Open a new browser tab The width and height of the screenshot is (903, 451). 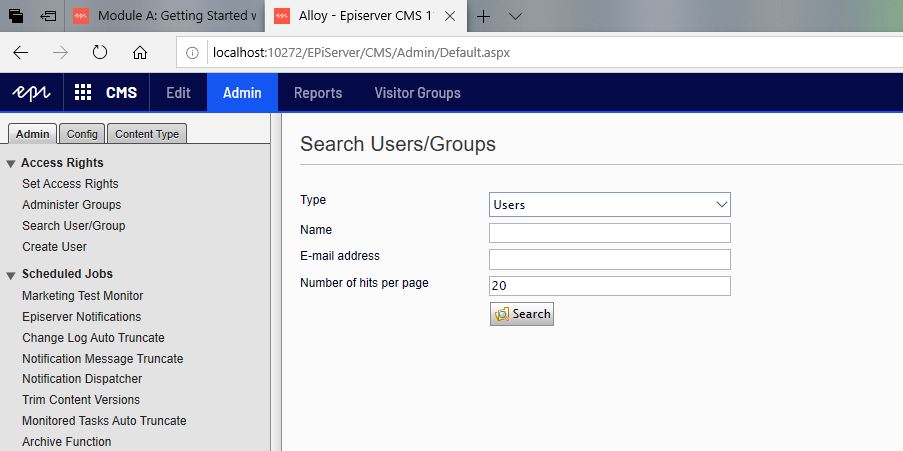coord(483,16)
